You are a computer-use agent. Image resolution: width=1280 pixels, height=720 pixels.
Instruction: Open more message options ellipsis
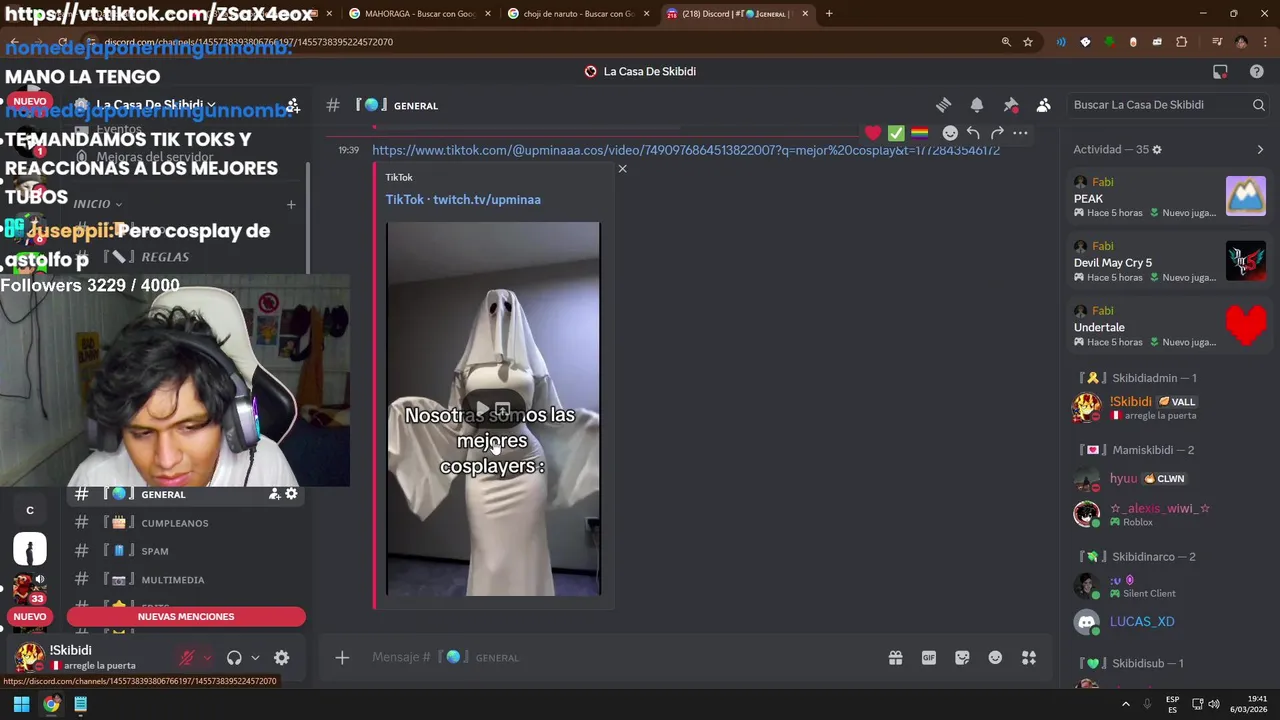click(1020, 133)
